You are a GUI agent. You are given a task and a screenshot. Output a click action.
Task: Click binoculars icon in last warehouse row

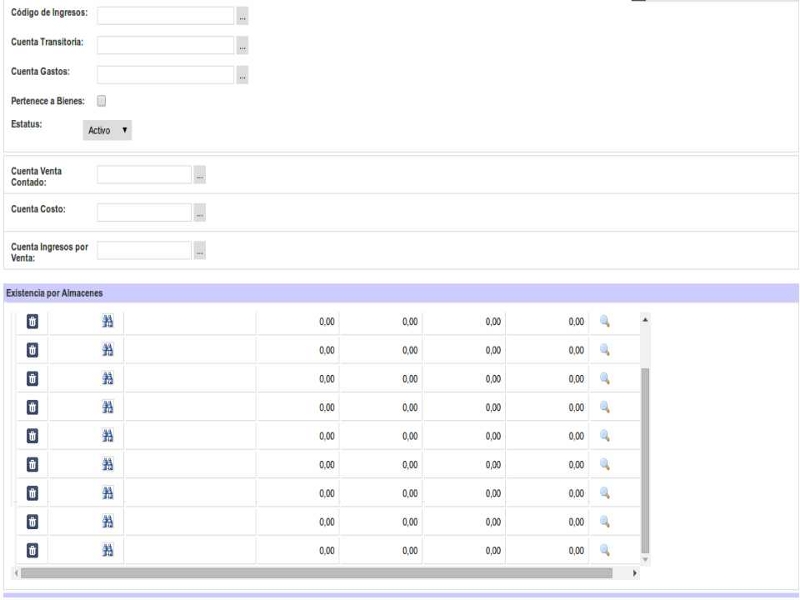108,550
